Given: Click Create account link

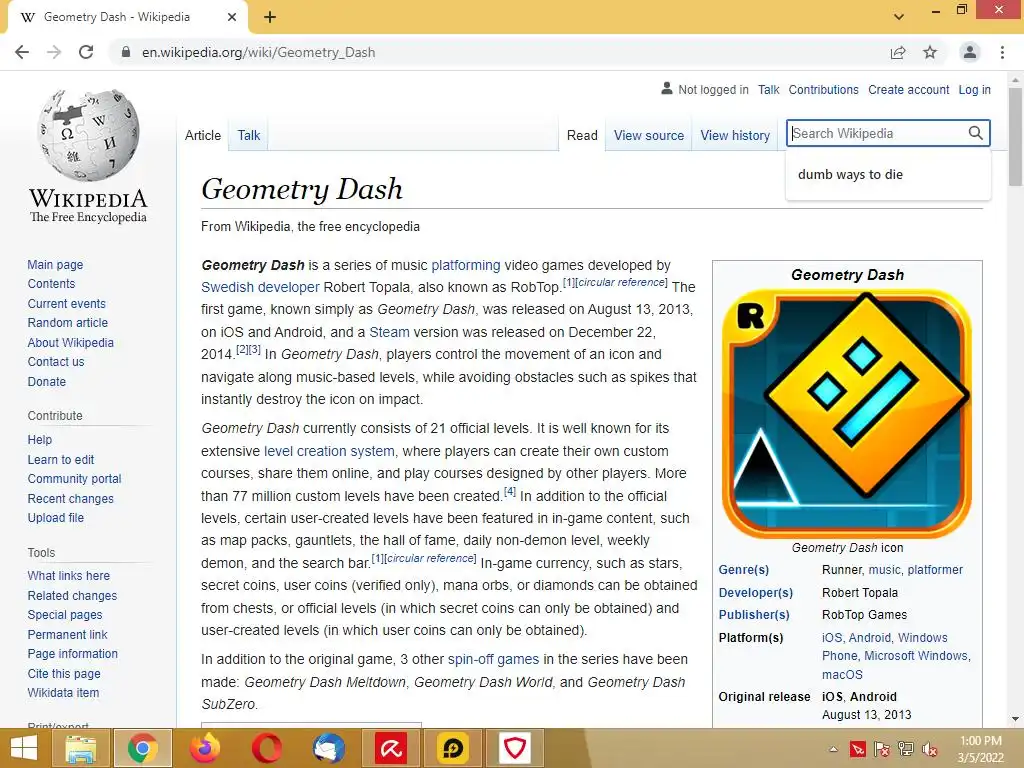Looking at the screenshot, I should point(908,89).
